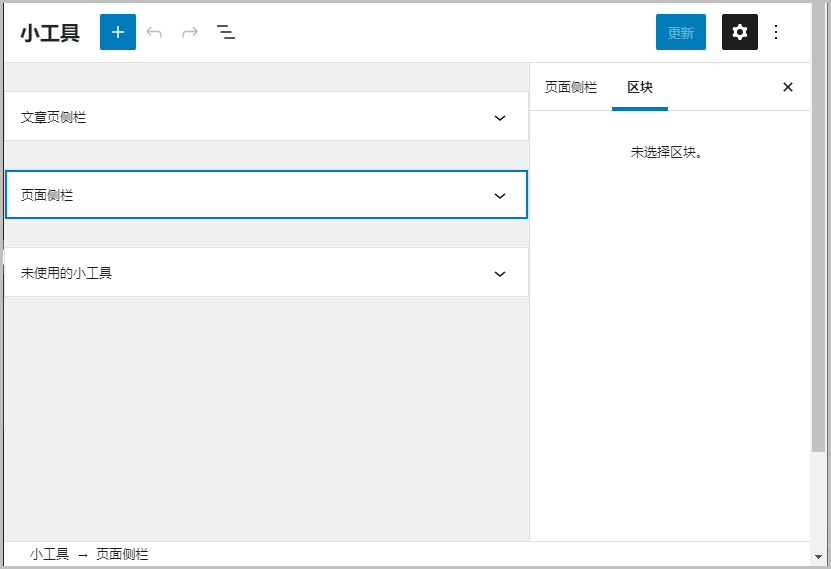This screenshot has width=831, height=569.
Task: Open the block inserter plus button
Action: [118, 32]
